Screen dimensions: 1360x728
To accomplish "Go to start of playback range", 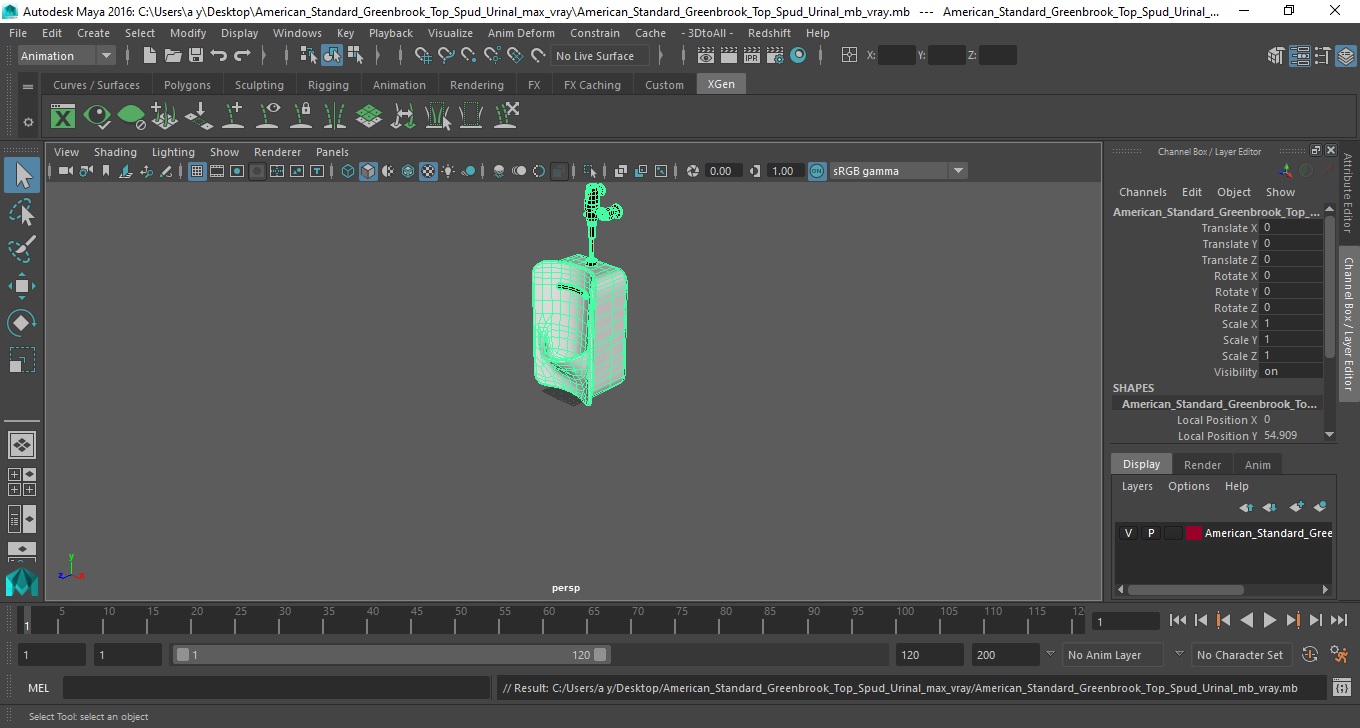I will 1178,620.
